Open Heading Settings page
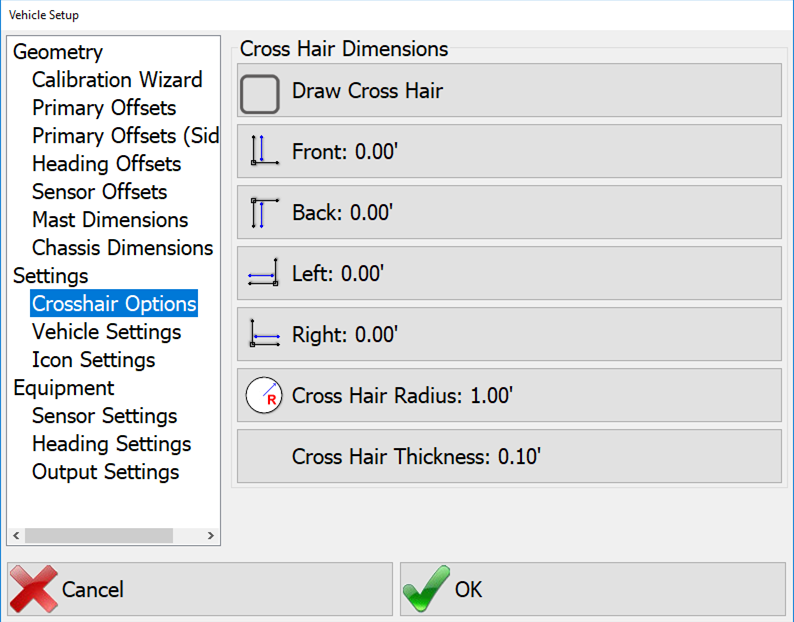The image size is (794, 622). 111,444
